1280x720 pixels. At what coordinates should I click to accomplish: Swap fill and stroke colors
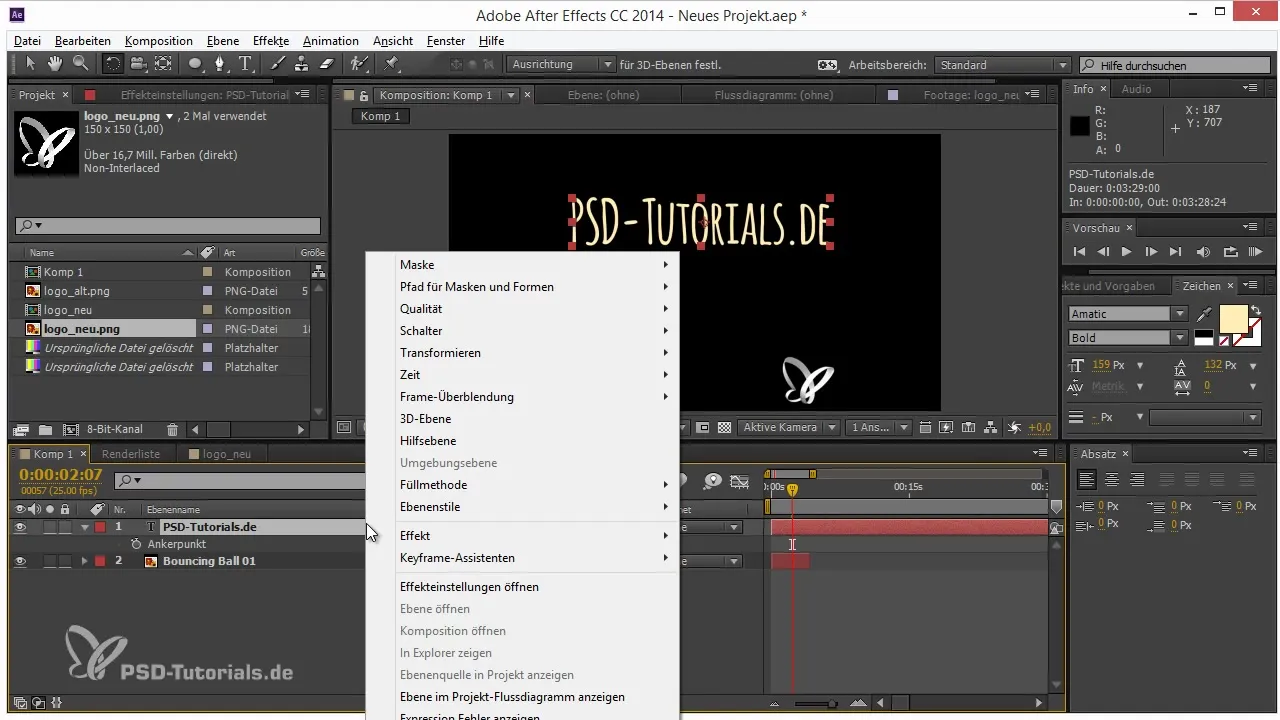click(x=1256, y=311)
